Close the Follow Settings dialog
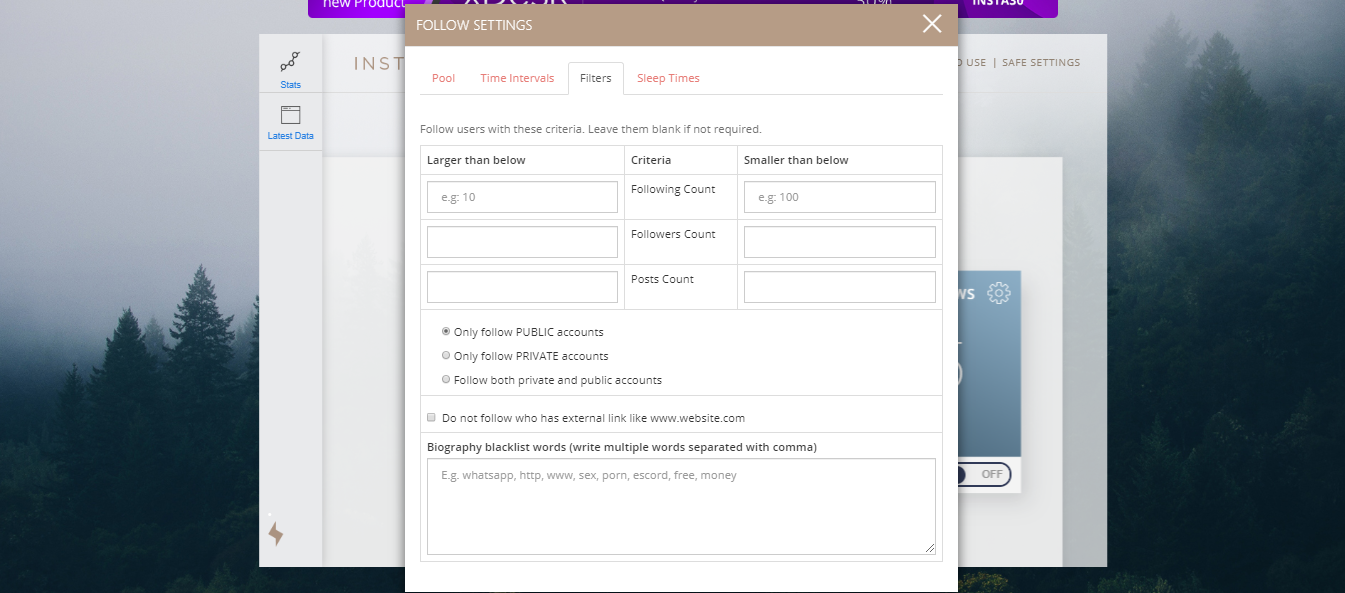This screenshot has height=593, width=1345. [931, 24]
